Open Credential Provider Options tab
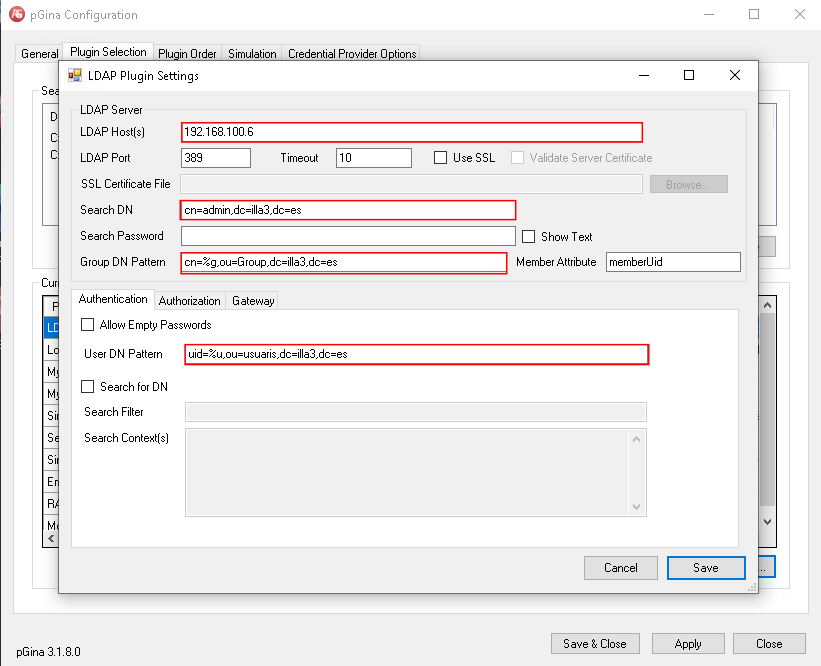Screen dimensions: 821x666 point(352,54)
